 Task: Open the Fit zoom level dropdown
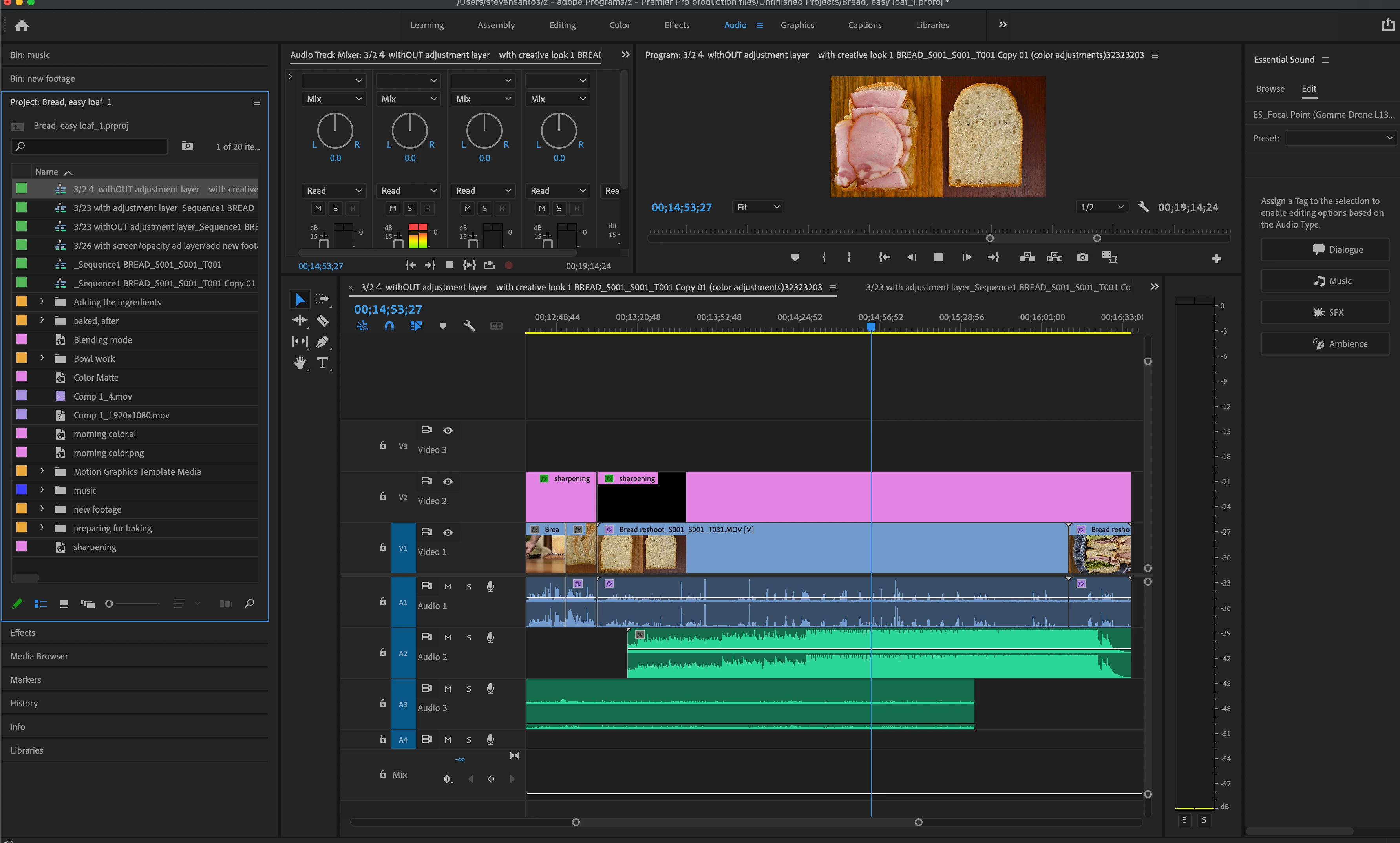[x=757, y=207]
